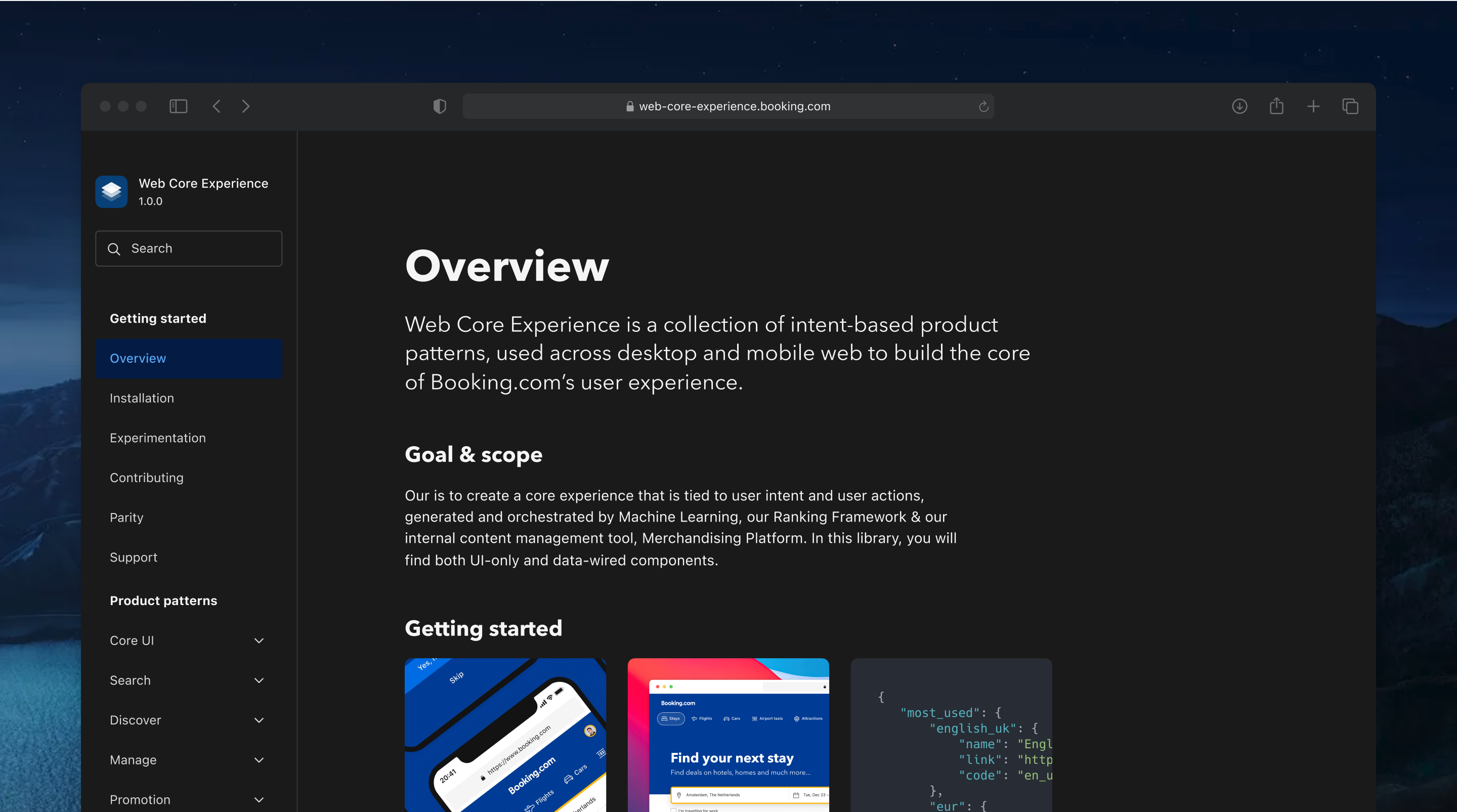Open the browser downloads icon
This screenshot has height=812, width=1457.
click(x=1239, y=106)
